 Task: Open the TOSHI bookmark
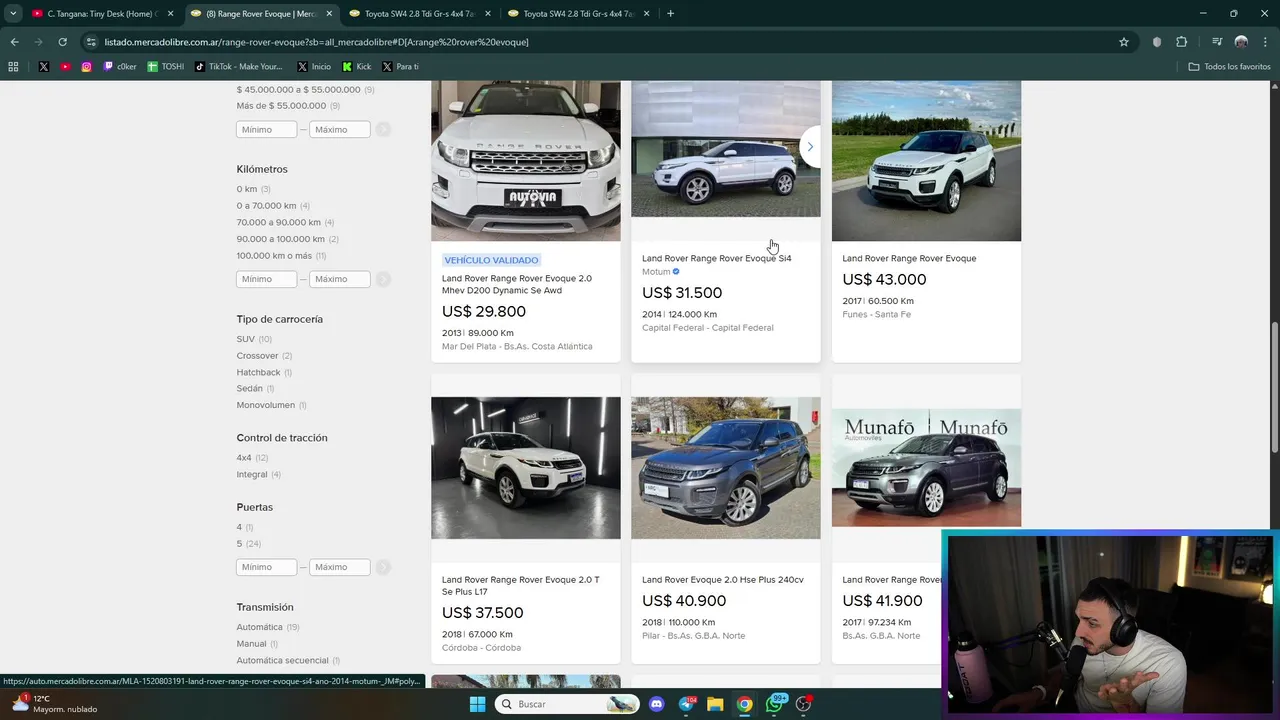[166, 67]
